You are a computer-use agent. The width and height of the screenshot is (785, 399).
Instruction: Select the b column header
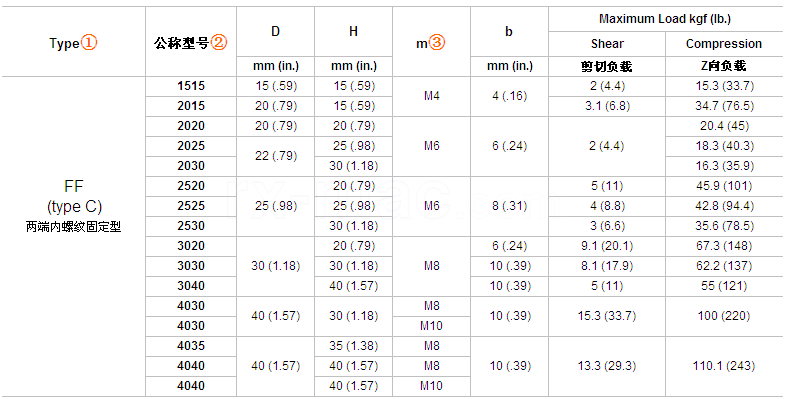pyautogui.click(x=509, y=31)
